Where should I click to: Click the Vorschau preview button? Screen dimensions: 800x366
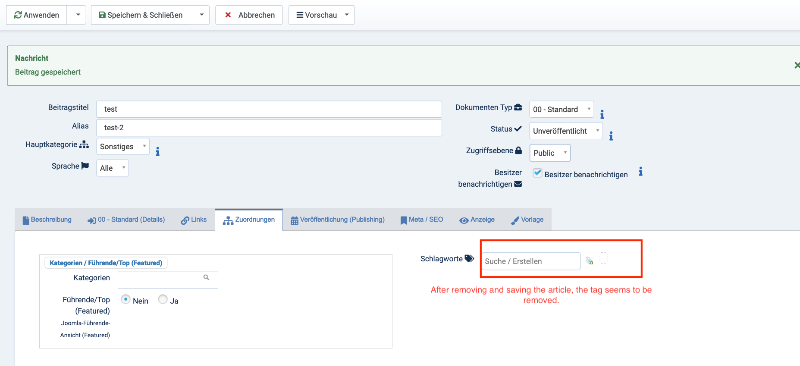click(x=317, y=15)
